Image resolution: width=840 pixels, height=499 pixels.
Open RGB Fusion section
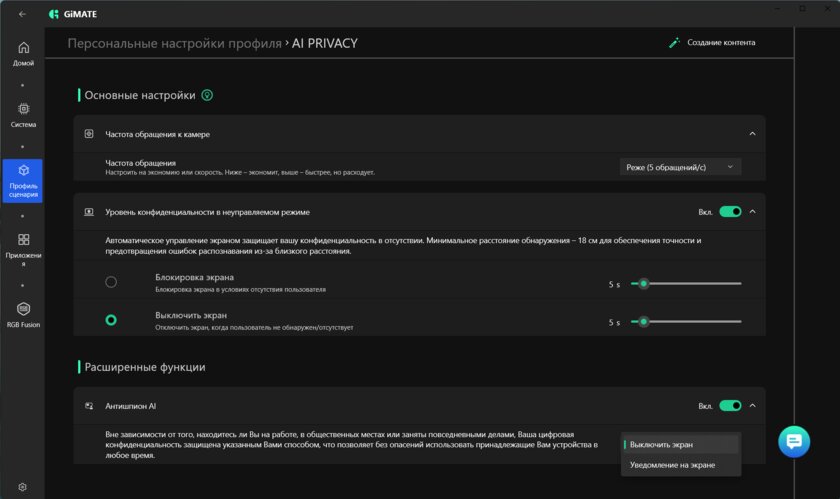click(23, 315)
